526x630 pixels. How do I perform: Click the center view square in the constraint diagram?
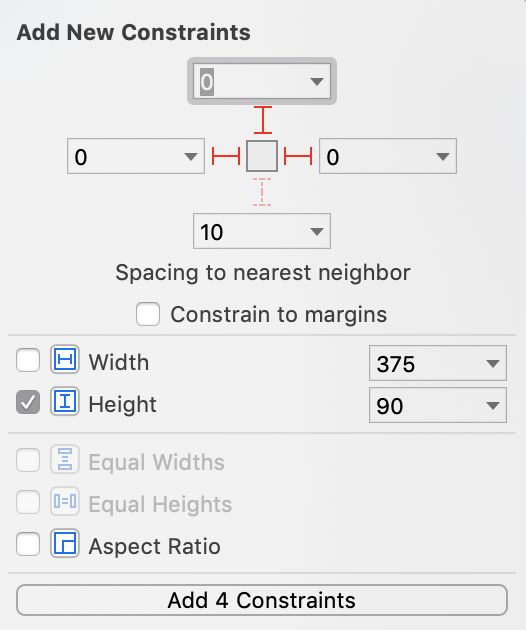[262, 156]
